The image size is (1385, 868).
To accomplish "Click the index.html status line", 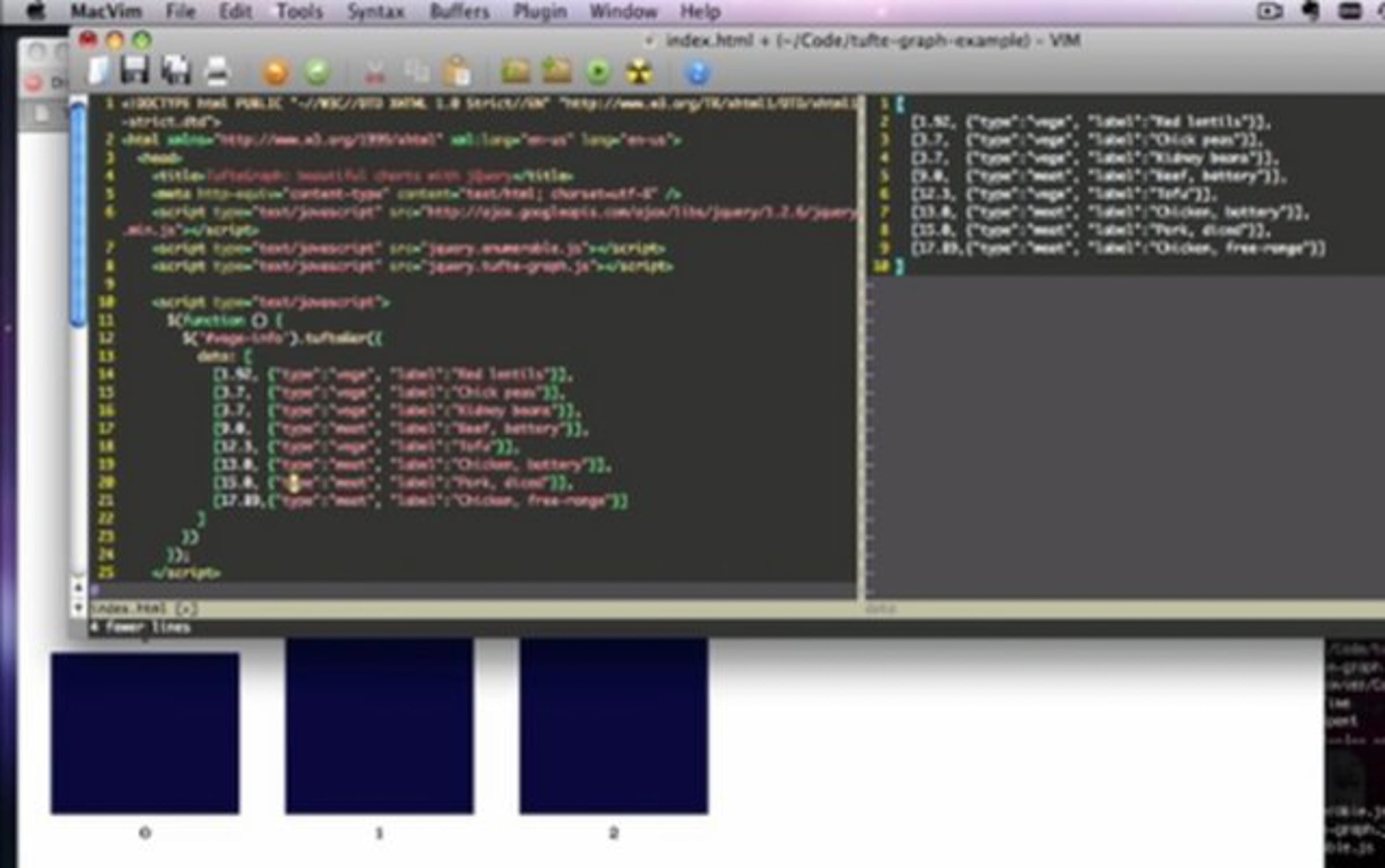I will pyautogui.click(x=473, y=608).
